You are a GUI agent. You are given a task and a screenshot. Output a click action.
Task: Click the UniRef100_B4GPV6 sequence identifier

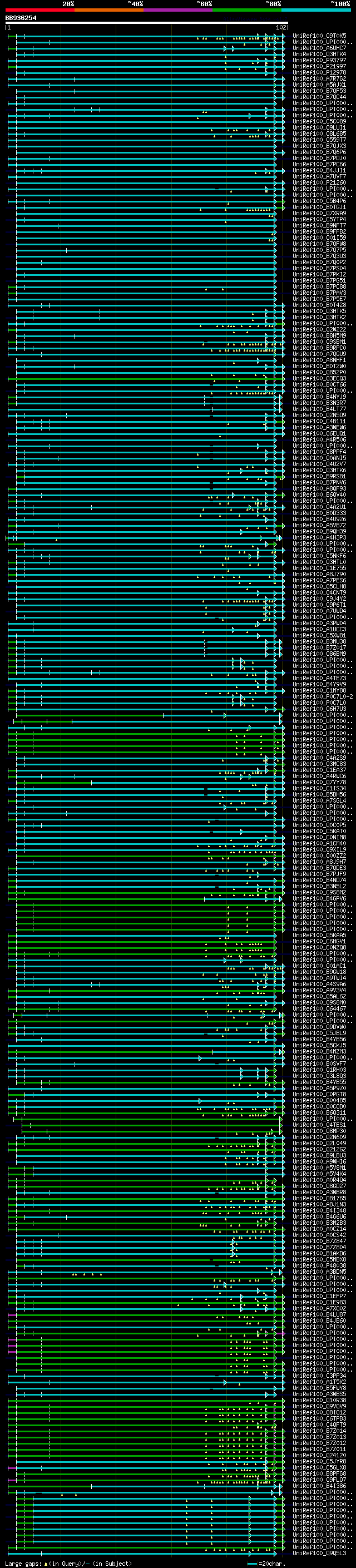pos(319,899)
